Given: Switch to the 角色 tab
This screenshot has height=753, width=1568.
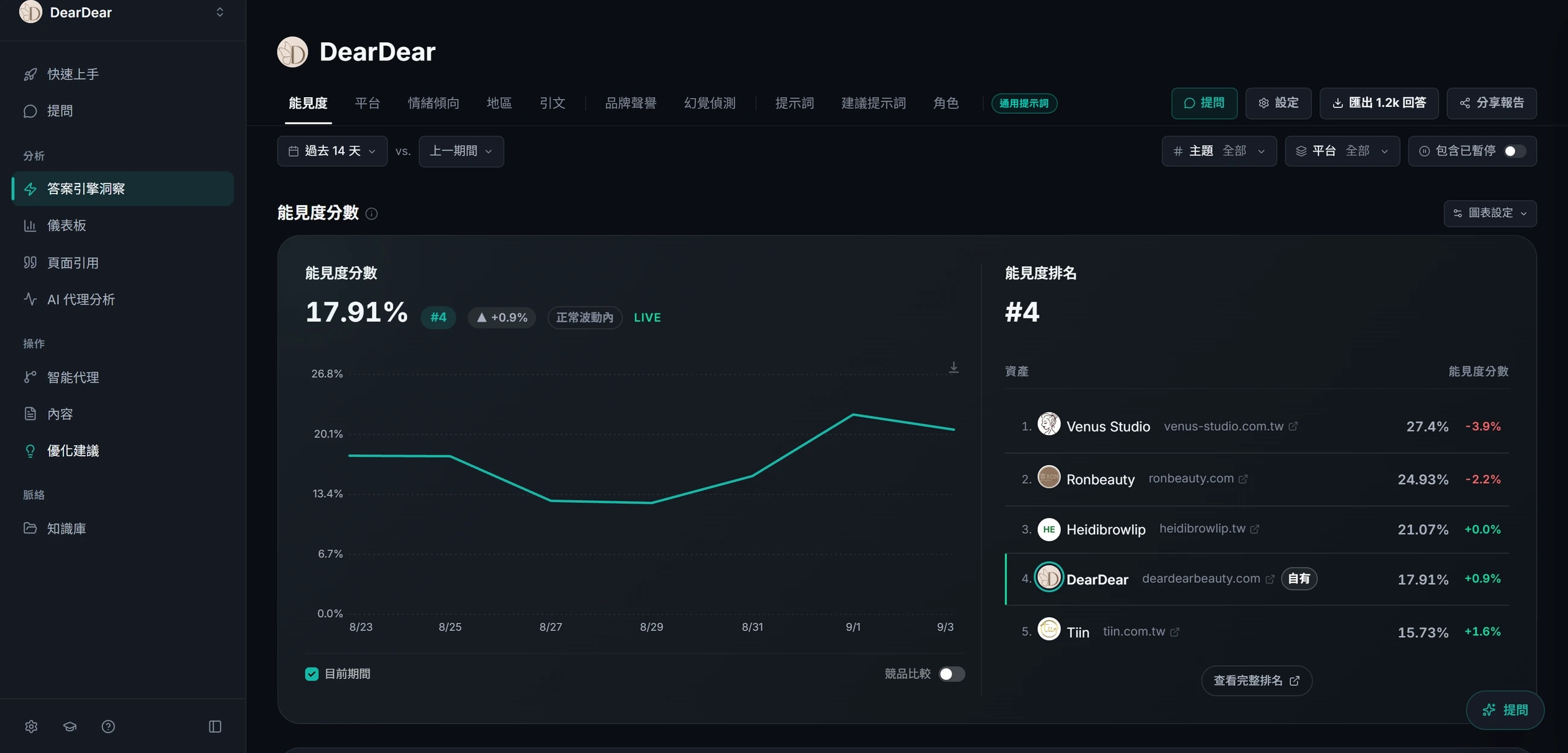Looking at the screenshot, I should coord(946,103).
